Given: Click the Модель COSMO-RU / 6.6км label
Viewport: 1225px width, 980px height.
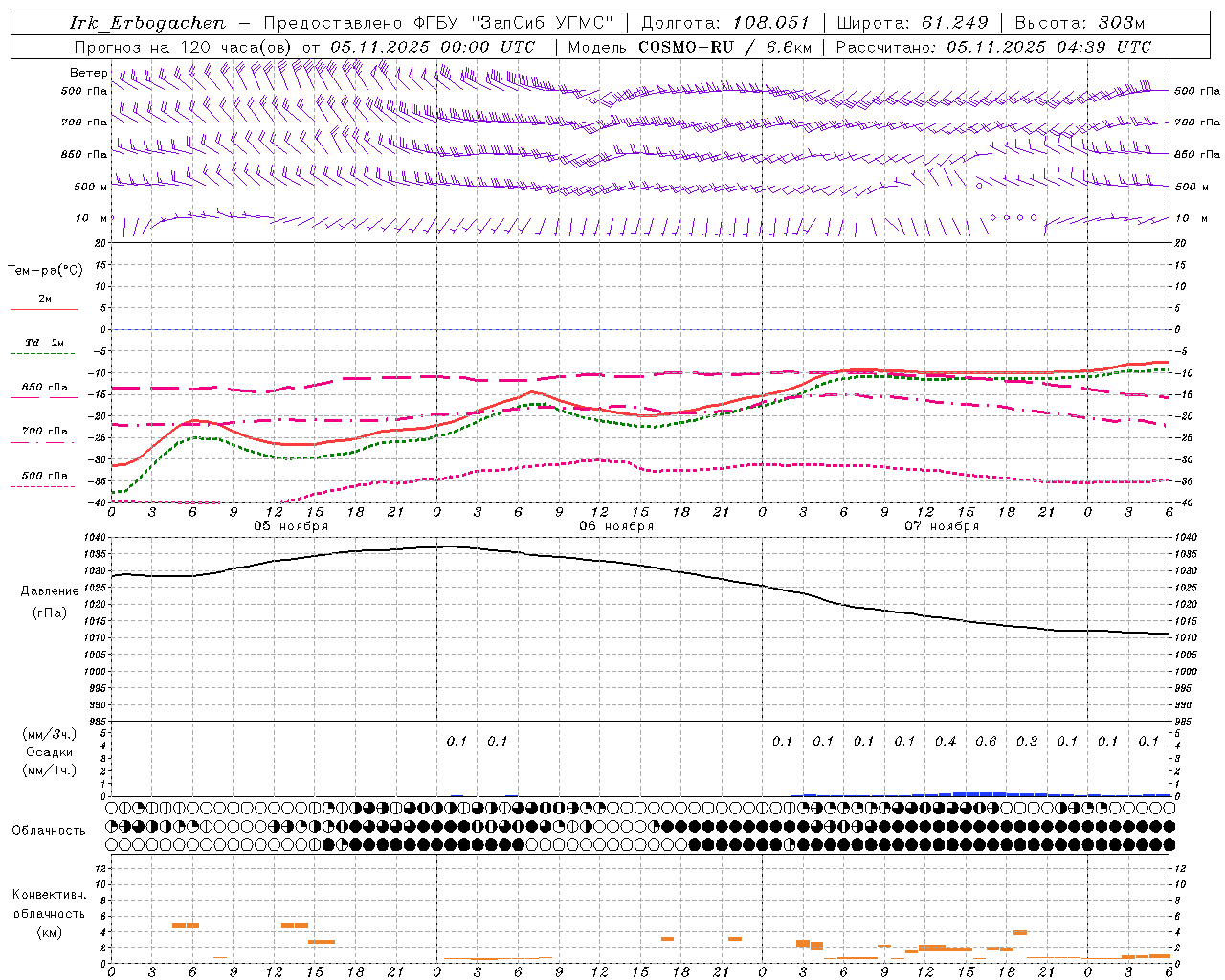Looking at the screenshot, I should point(689,47).
